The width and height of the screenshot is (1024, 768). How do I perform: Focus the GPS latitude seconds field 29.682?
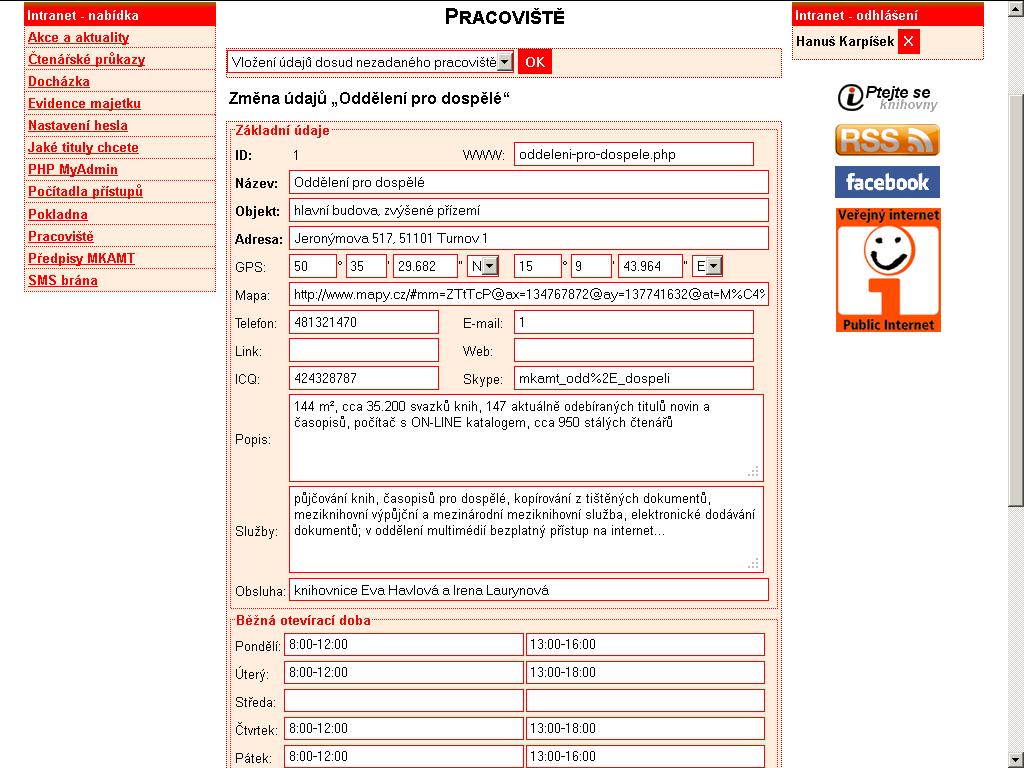(425, 266)
